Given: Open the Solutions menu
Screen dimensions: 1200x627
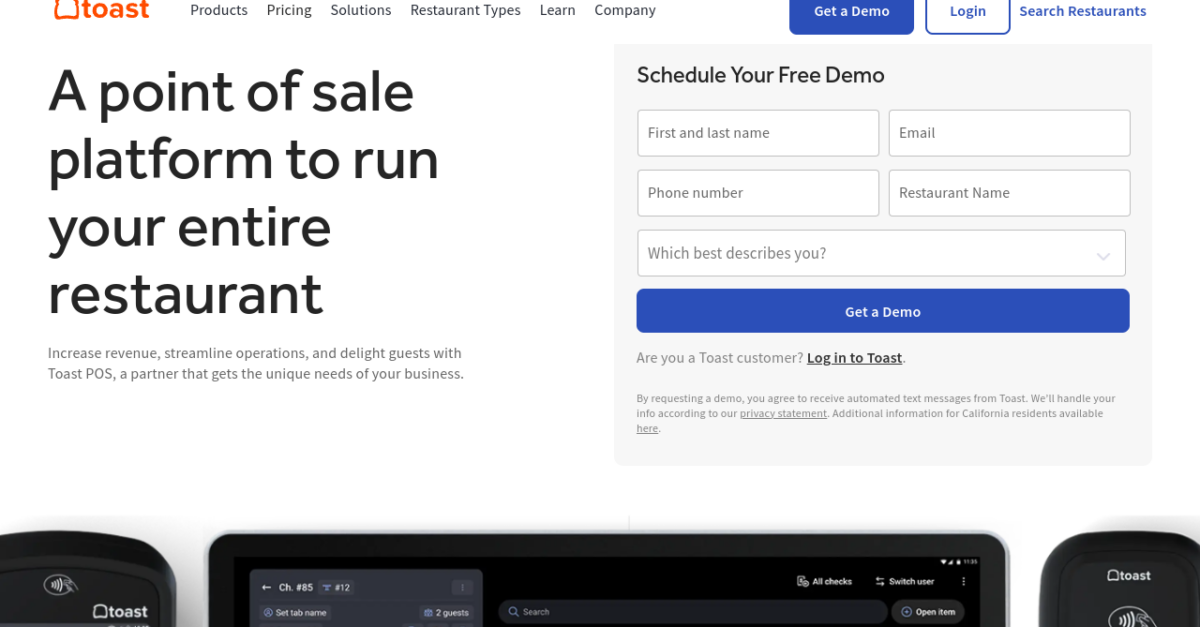Looking at the screenshot, I should click(361, 10).
